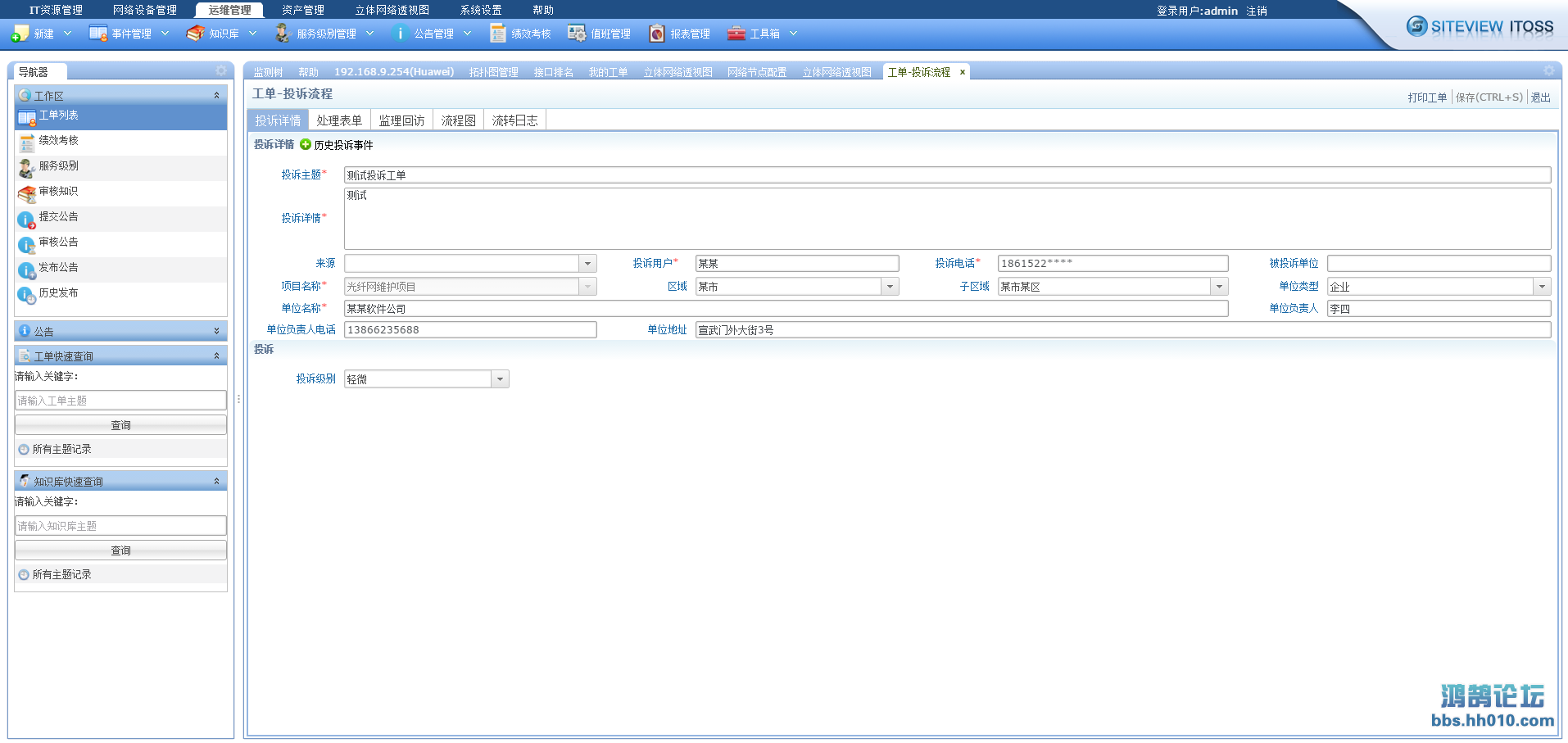
Task: Switch to the 监理回访 tab
Action: 401,120
